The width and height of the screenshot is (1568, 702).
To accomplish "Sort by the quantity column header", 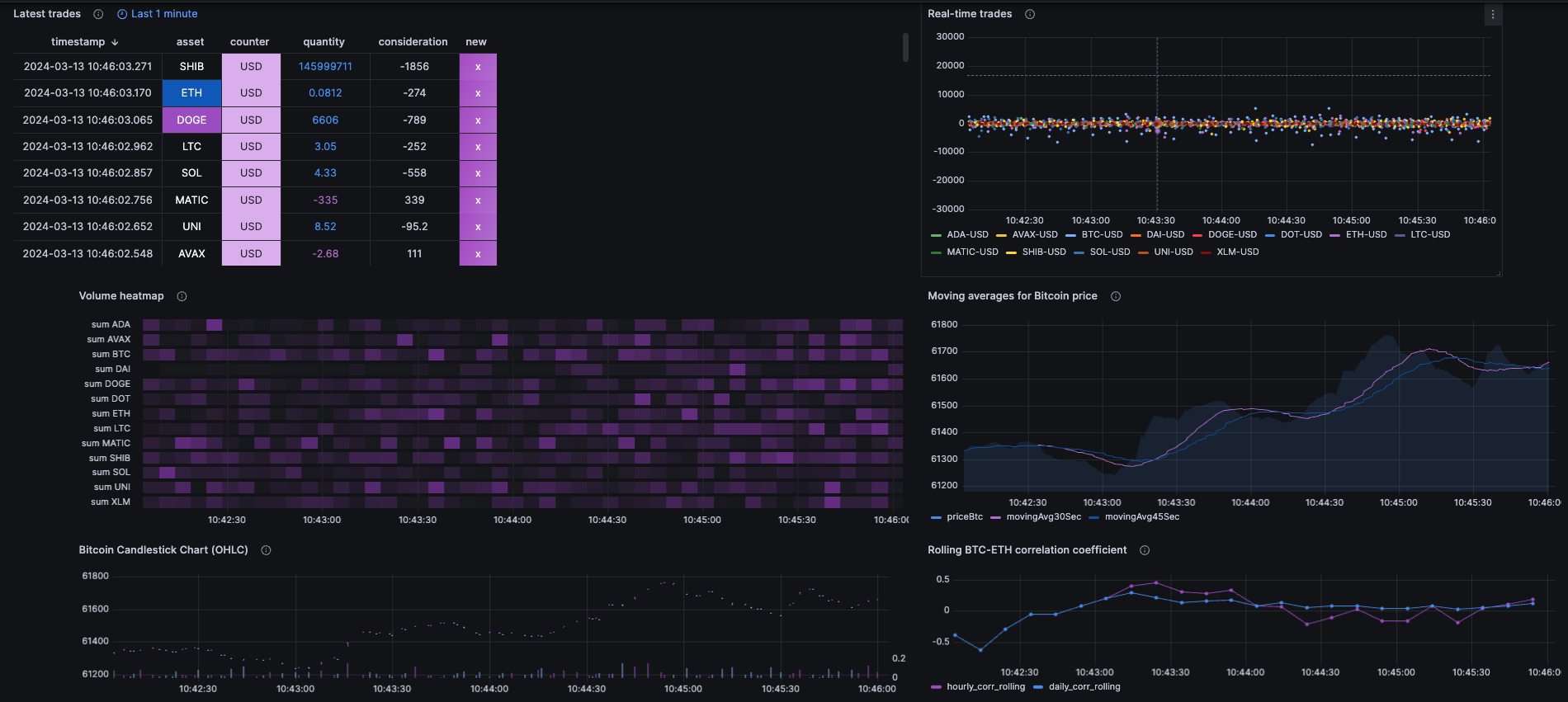I will pyautogui.click(x=324, y=42).
